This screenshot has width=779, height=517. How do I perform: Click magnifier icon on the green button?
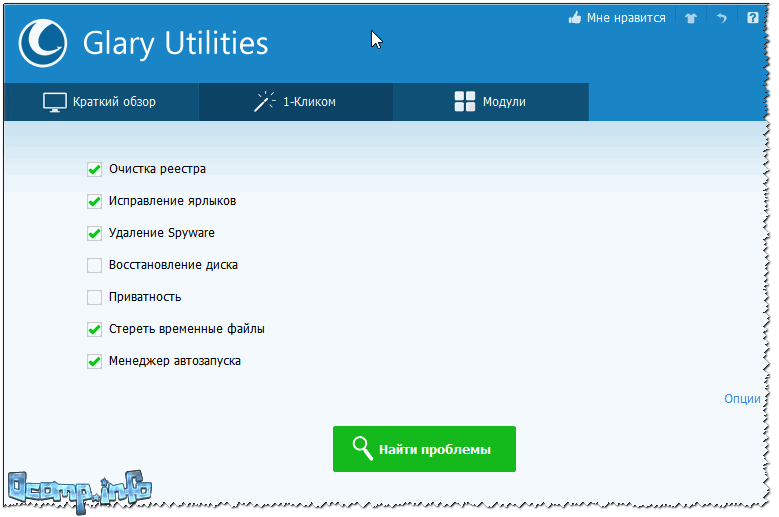coord(362,448)
